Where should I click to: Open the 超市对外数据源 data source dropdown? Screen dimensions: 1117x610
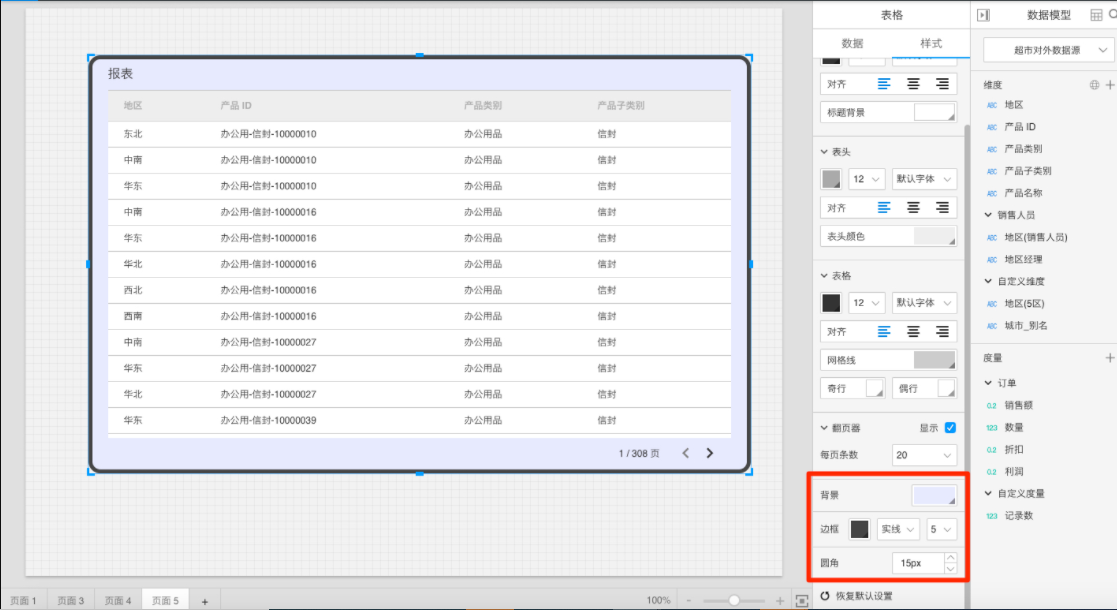pos(1048,50)
